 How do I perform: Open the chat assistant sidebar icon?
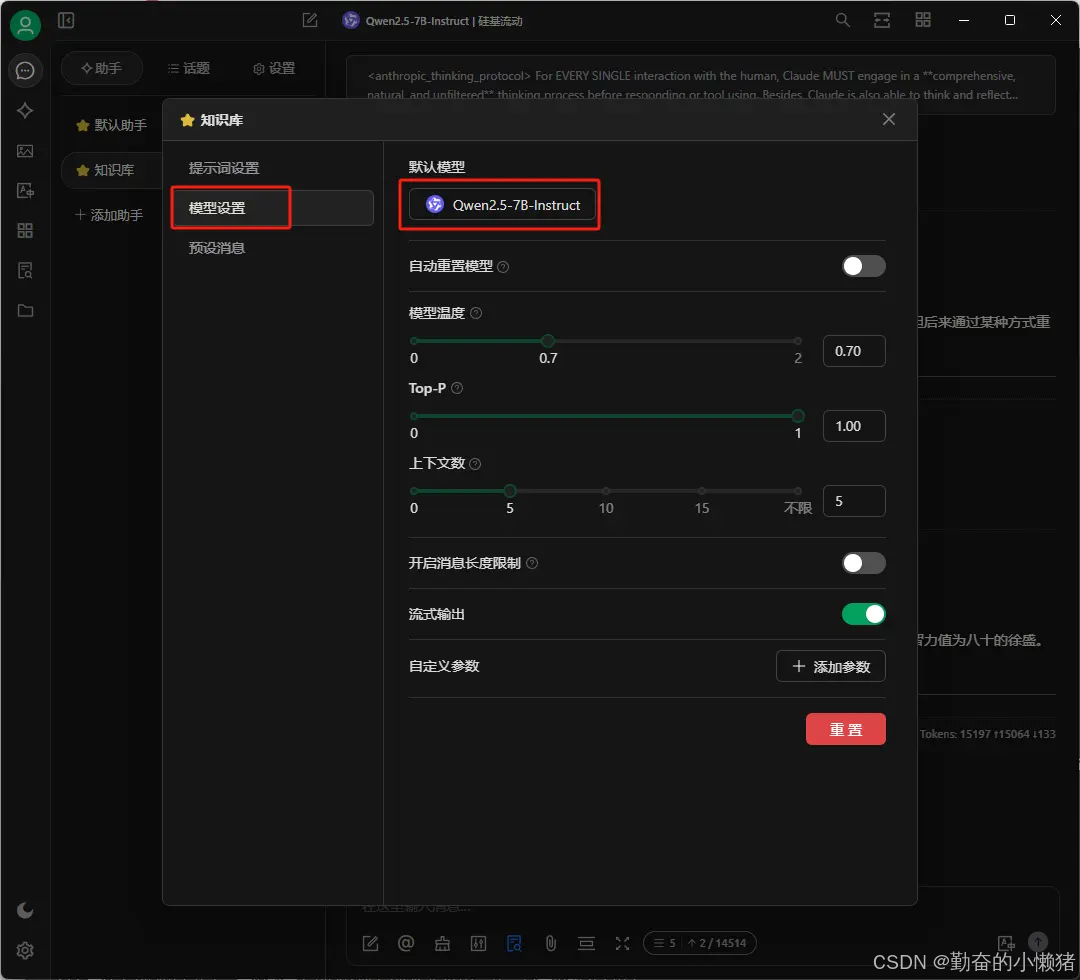tap(25, 70)
